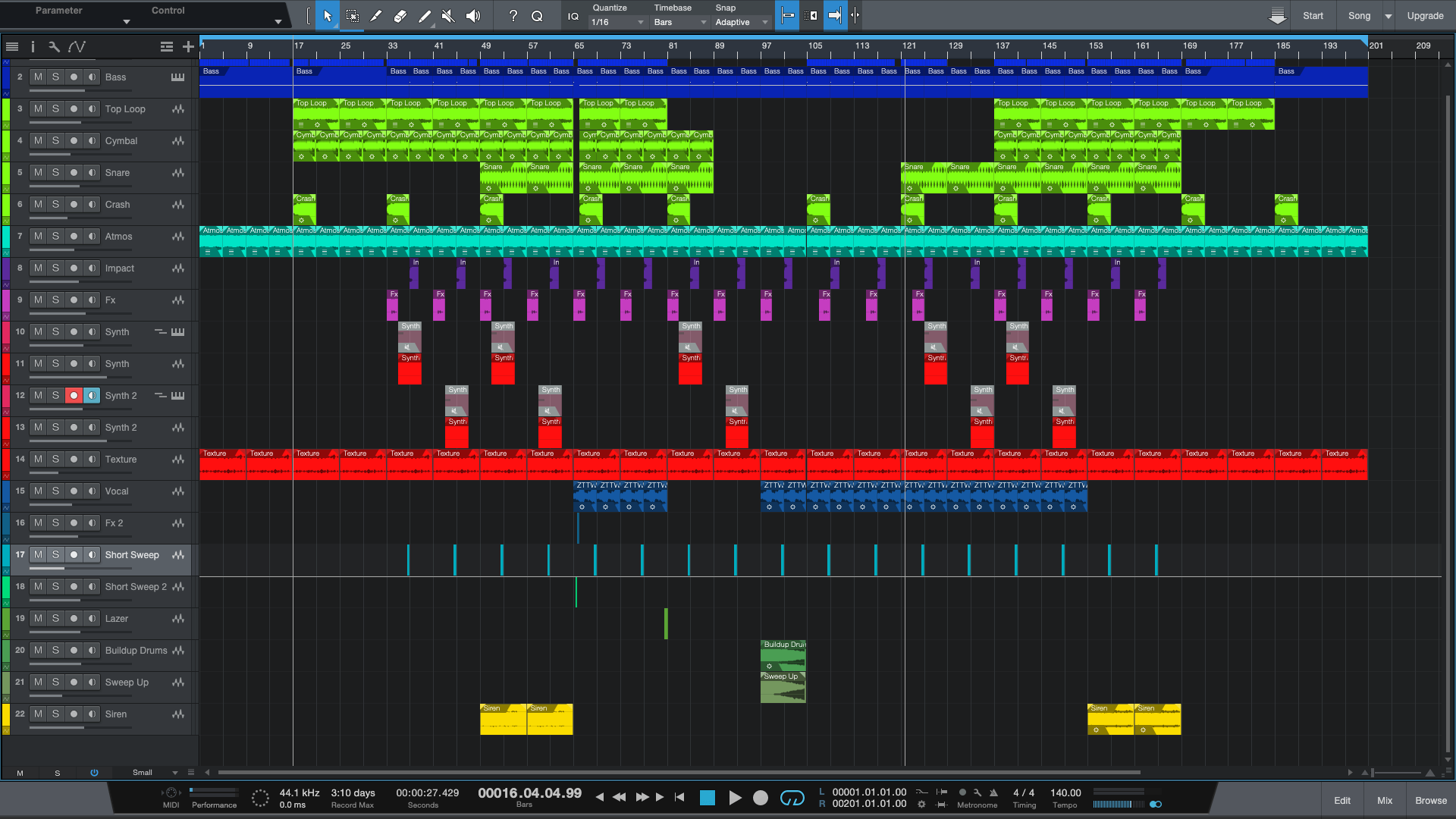The height and width of the screenshot is (819, 1456).
Task: Click the tempo 140.00 value
Action: tap(1065, 793)
